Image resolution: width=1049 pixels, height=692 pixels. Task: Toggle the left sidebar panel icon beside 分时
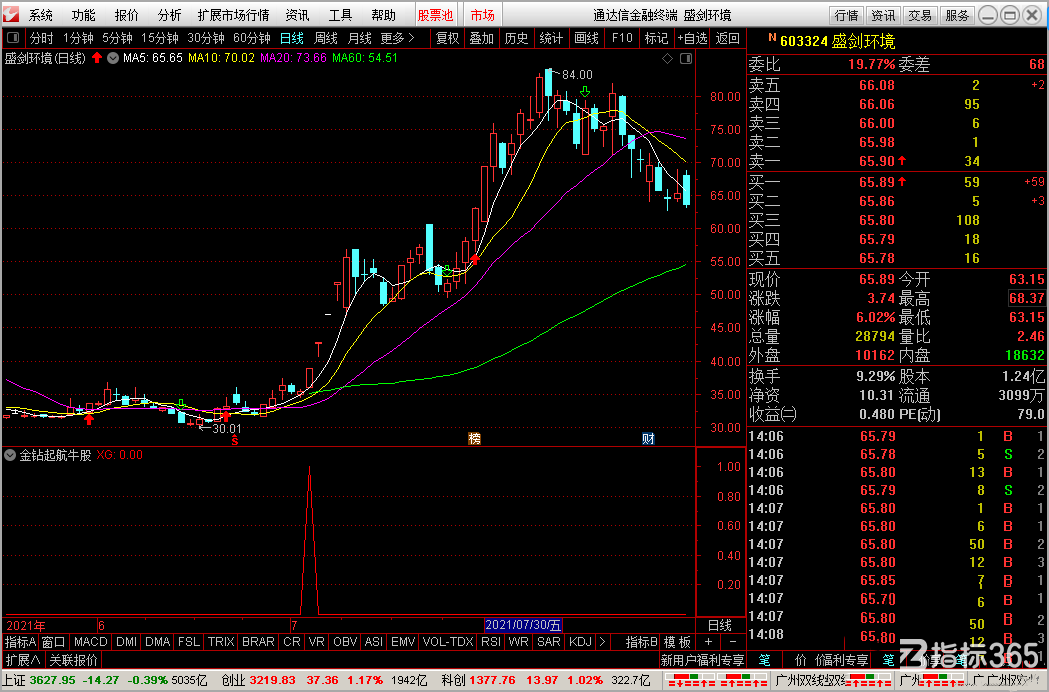[x=13, y=38]
